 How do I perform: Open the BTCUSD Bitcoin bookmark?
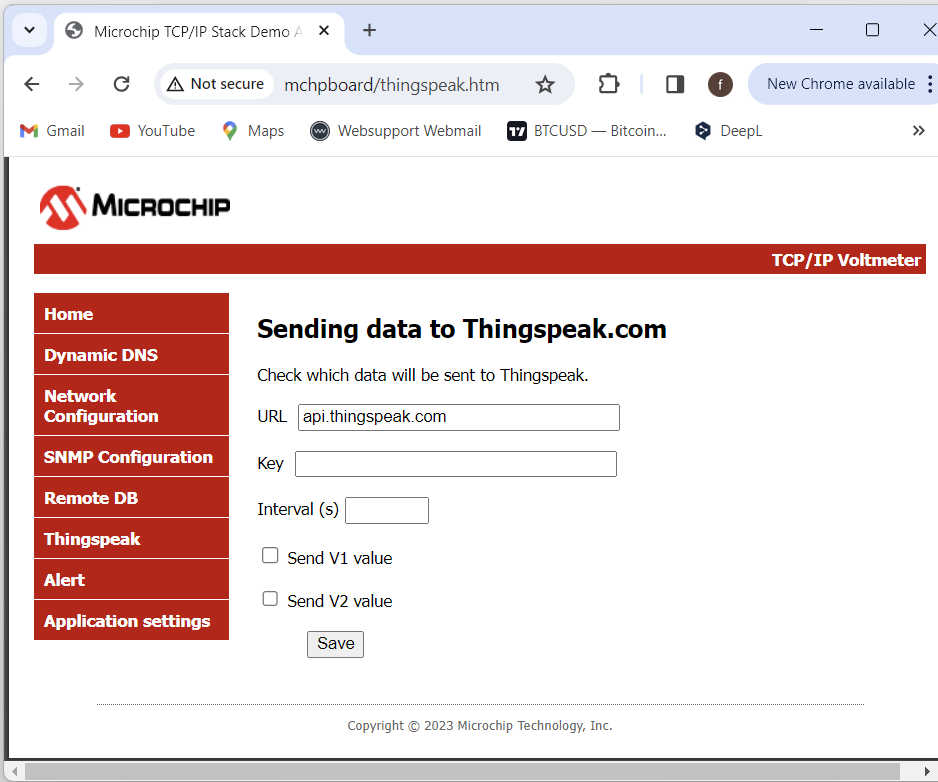tap(586, 130)
